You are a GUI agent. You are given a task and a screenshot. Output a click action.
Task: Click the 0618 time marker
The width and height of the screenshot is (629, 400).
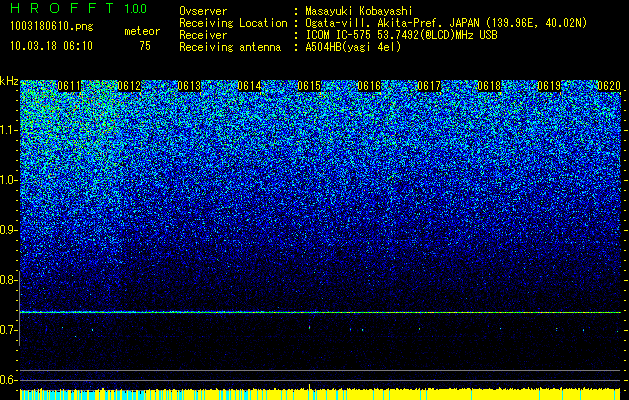[x=489, y=86]
